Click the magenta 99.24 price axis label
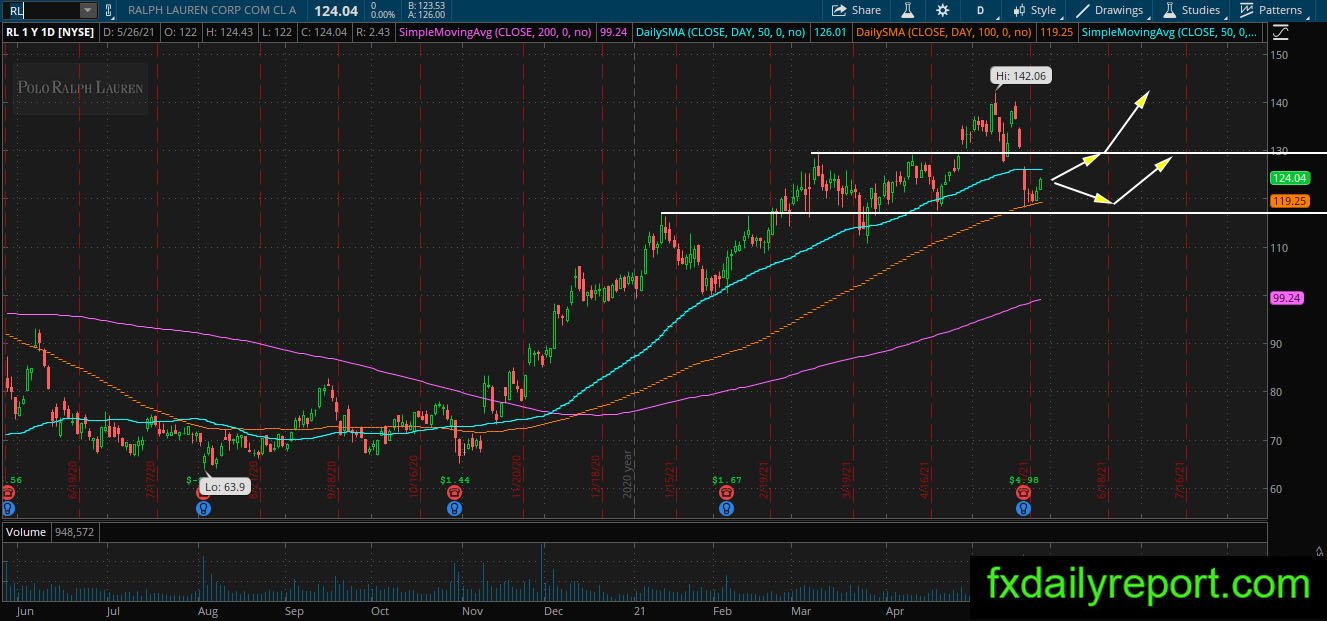The image size is (1327, 621). pyautogui.click(x=1286, y=298)
